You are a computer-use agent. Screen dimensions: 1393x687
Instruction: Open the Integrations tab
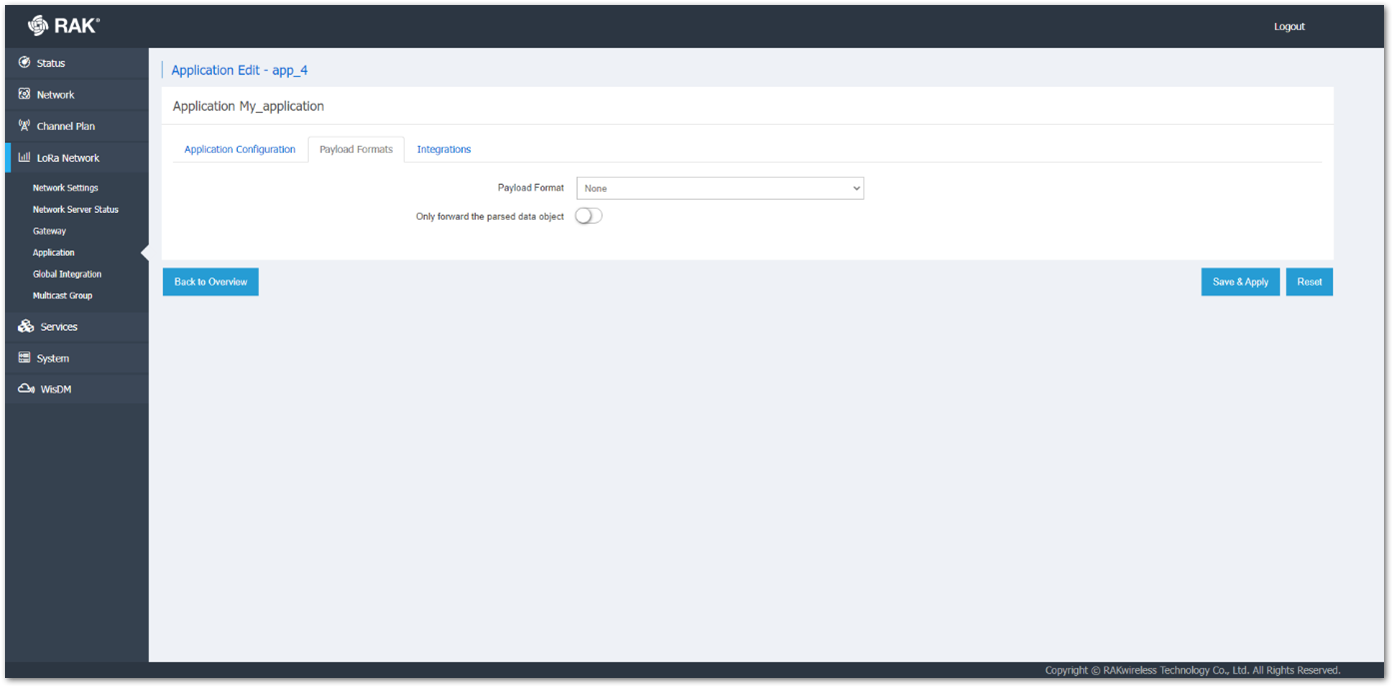(x=443, y=148)
